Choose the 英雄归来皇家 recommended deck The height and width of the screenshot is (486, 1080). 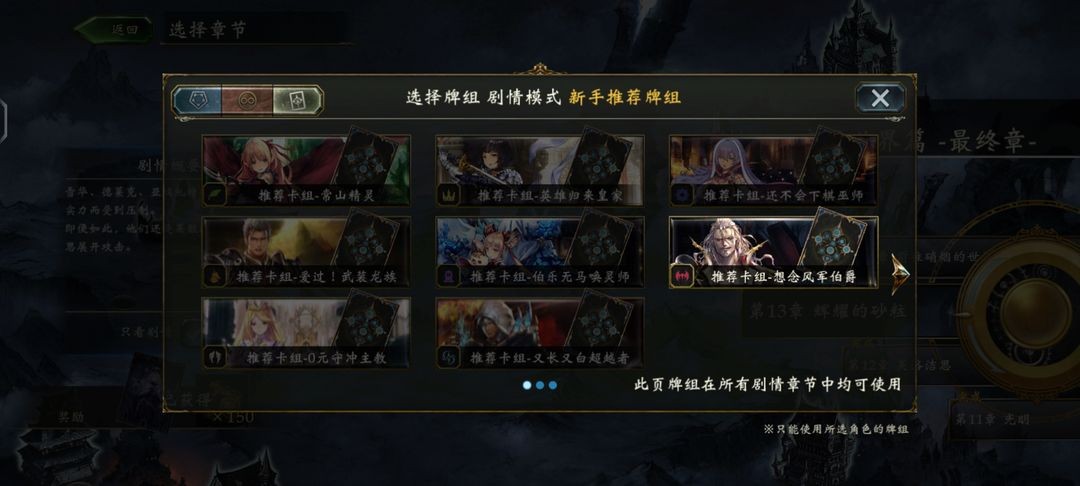click(540, 170)
